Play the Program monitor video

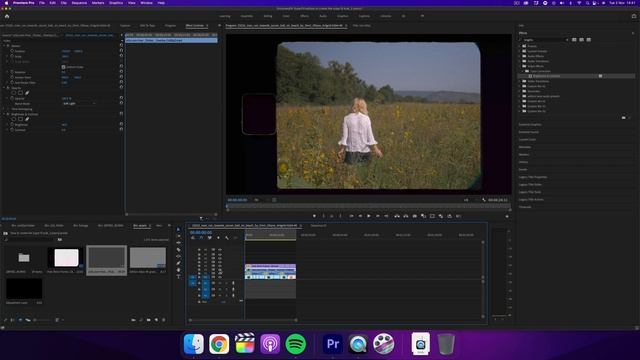[369, 216]
